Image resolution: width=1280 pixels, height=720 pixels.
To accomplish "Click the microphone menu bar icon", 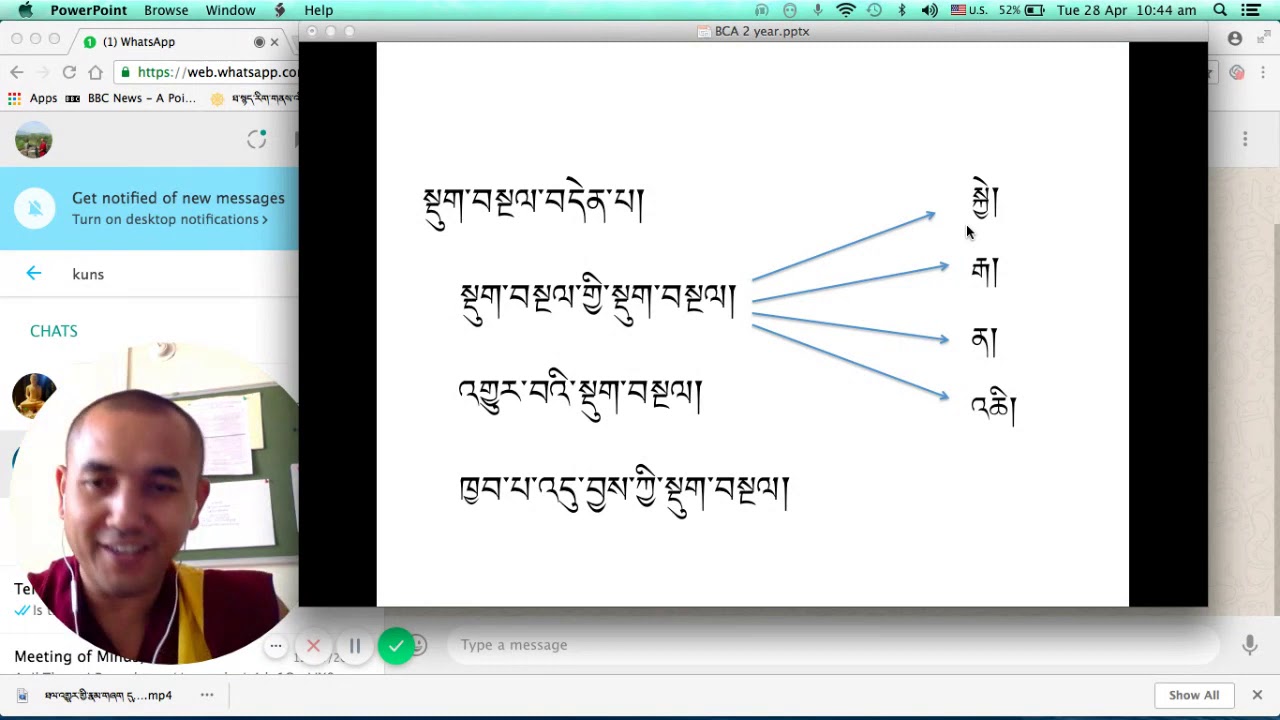I will pyautogui.click(x=818, y=10).
